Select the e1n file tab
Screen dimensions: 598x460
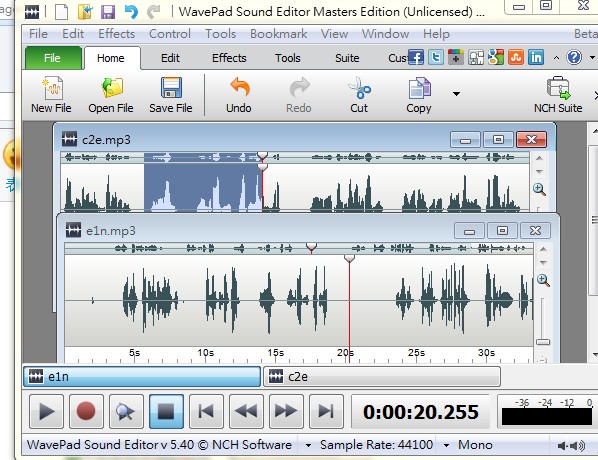point(142,377)
